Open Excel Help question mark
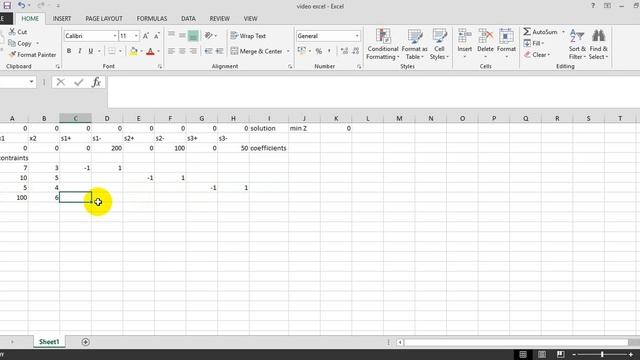Screen dimensions: 640x360 (593, 6)
